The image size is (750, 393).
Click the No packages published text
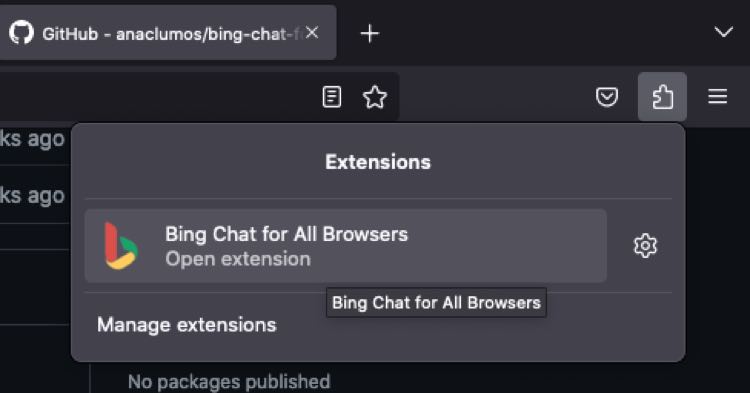[229, 382]
